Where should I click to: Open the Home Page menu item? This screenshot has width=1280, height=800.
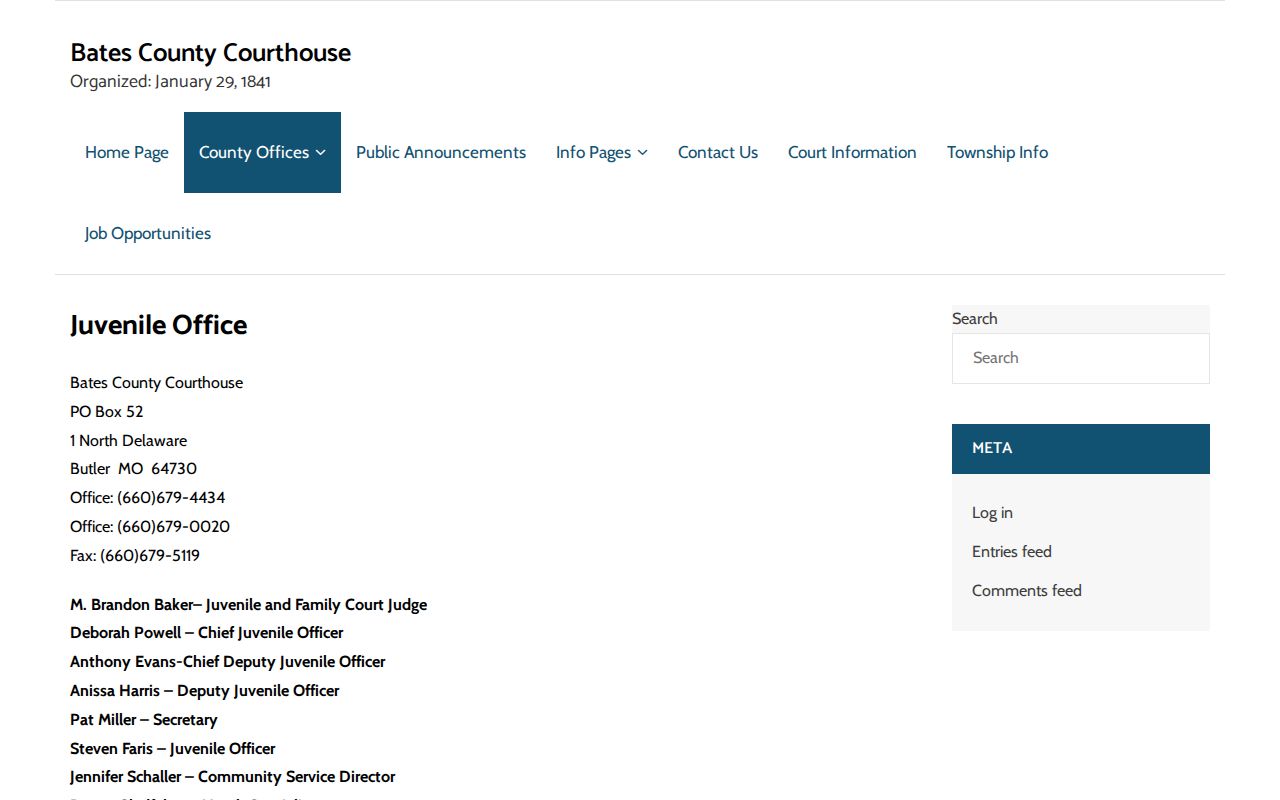127,152
